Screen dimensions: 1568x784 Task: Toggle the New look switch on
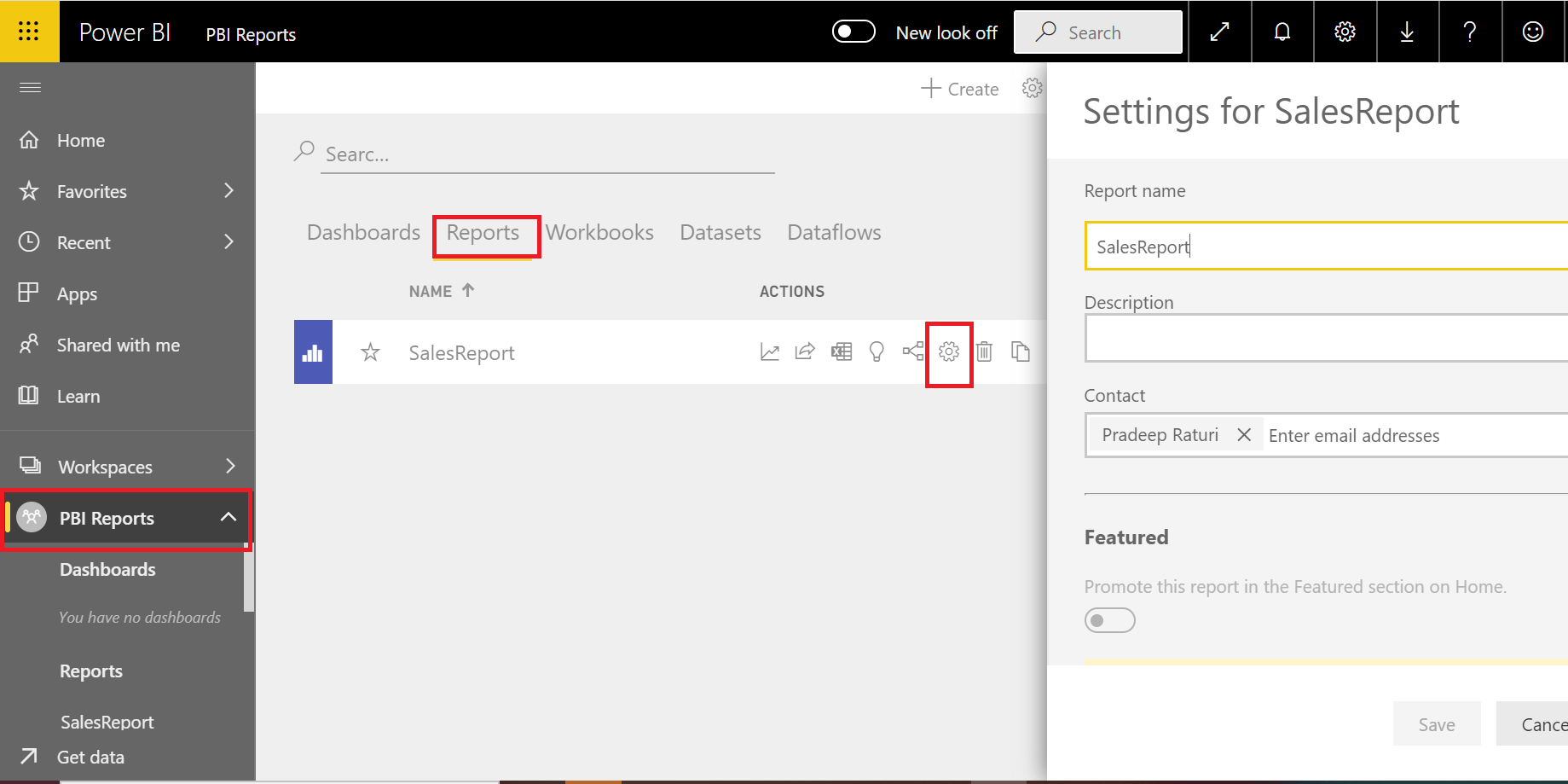tap(853, 31)
